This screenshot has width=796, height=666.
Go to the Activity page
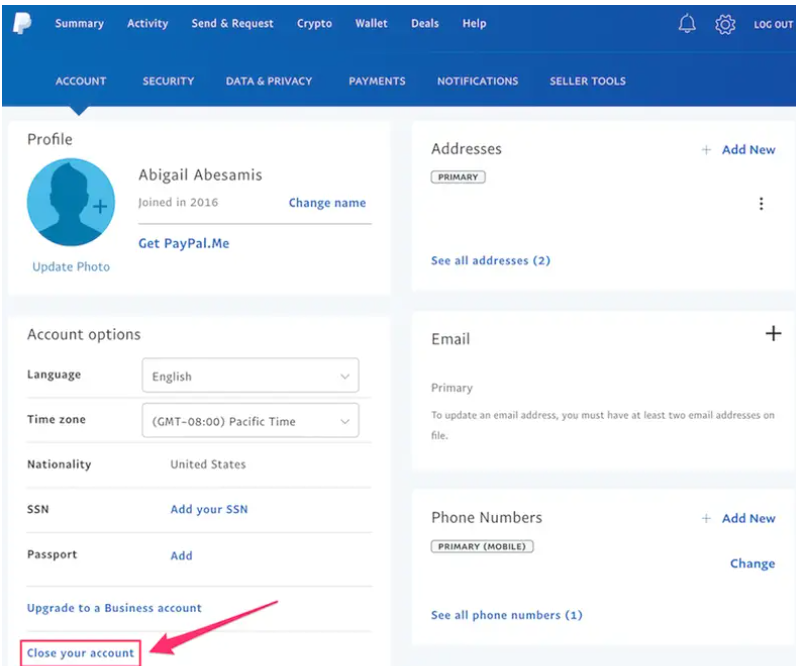pyautogui.click(x=147, y=23)
